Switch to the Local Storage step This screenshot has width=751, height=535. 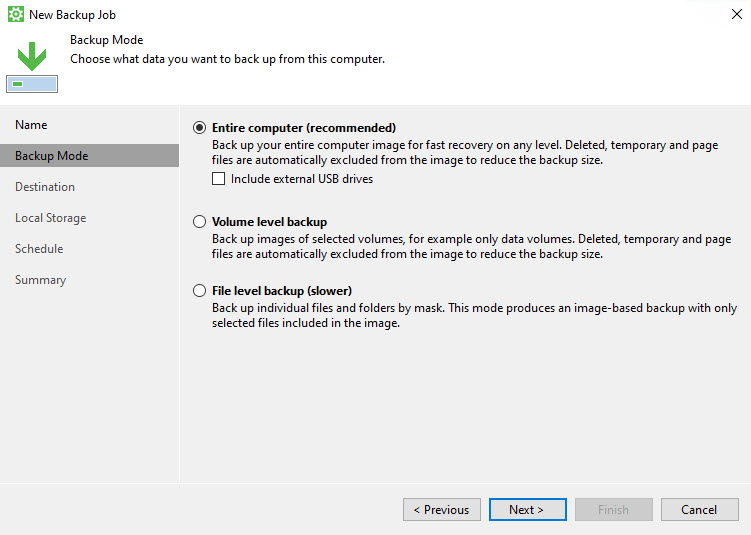click(50, 218)
